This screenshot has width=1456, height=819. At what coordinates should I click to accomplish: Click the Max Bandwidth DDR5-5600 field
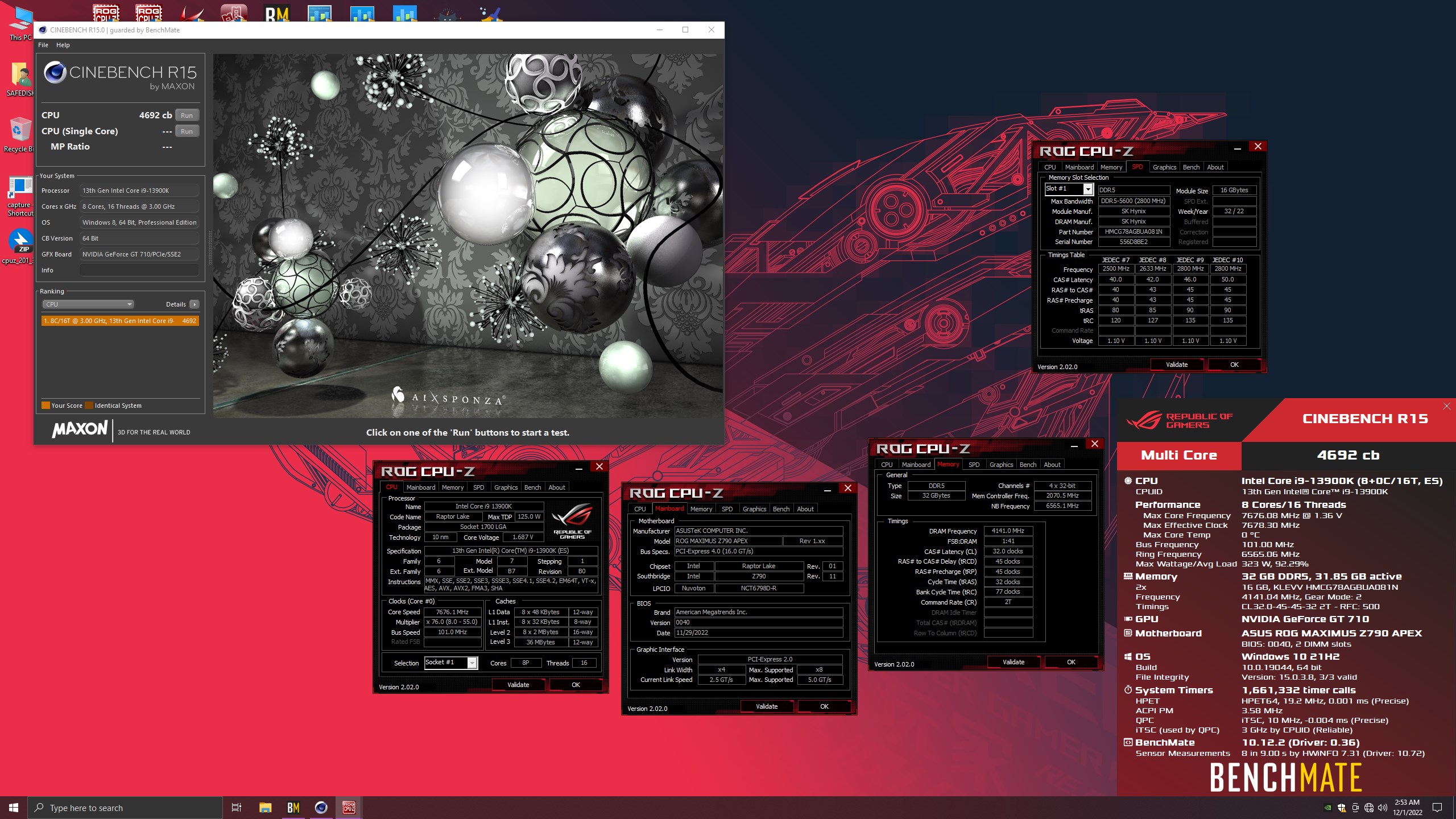(x=1134, y=201)
